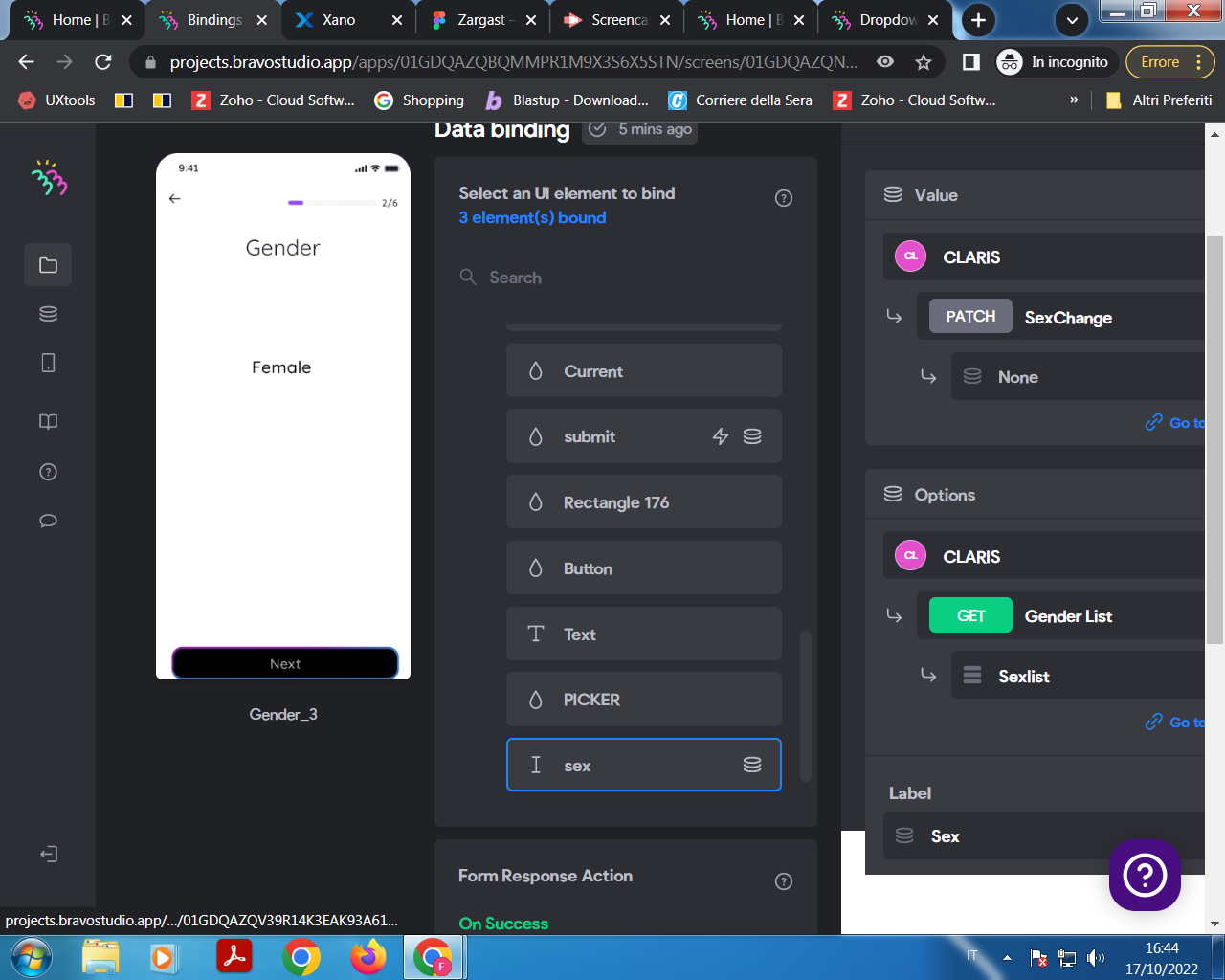Open the chat bubble sidebar icon
The image size is (1225, 980).
point(48,521)
